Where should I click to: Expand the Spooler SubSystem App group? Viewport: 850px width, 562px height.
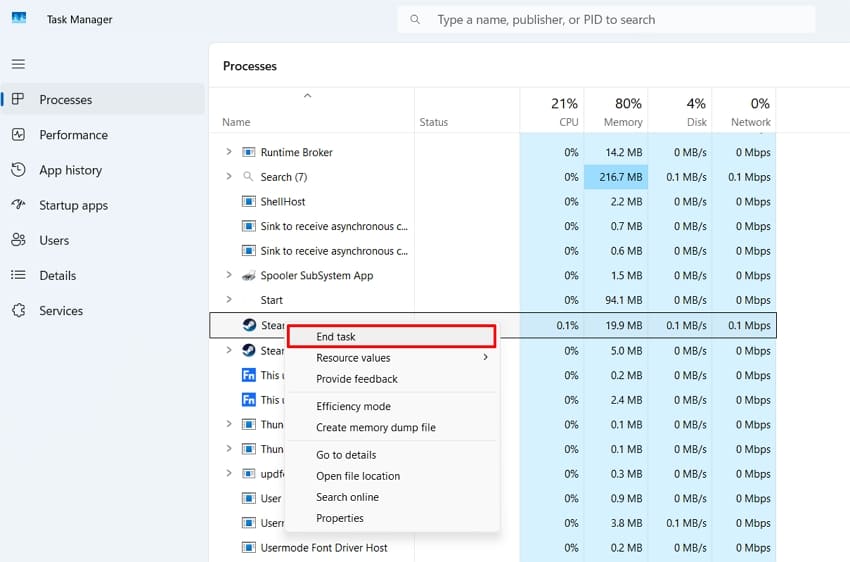pos(229,275)
